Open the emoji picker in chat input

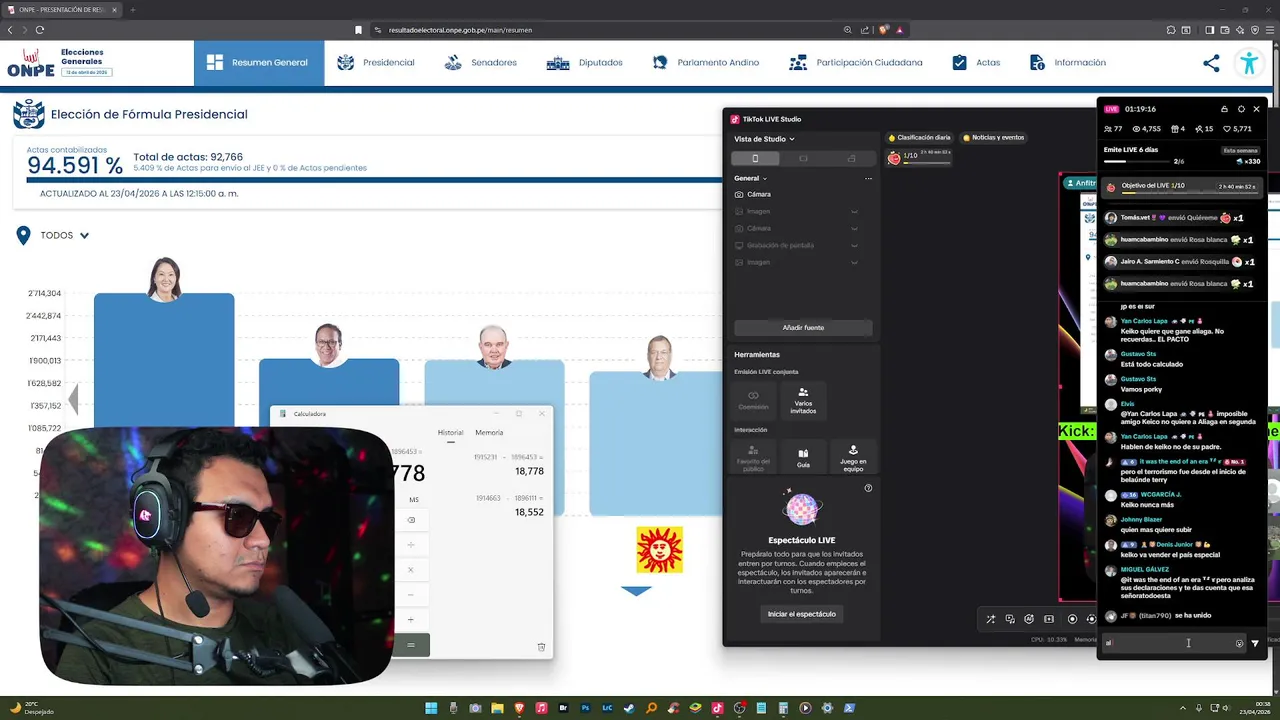click(x=1239, y=643)
